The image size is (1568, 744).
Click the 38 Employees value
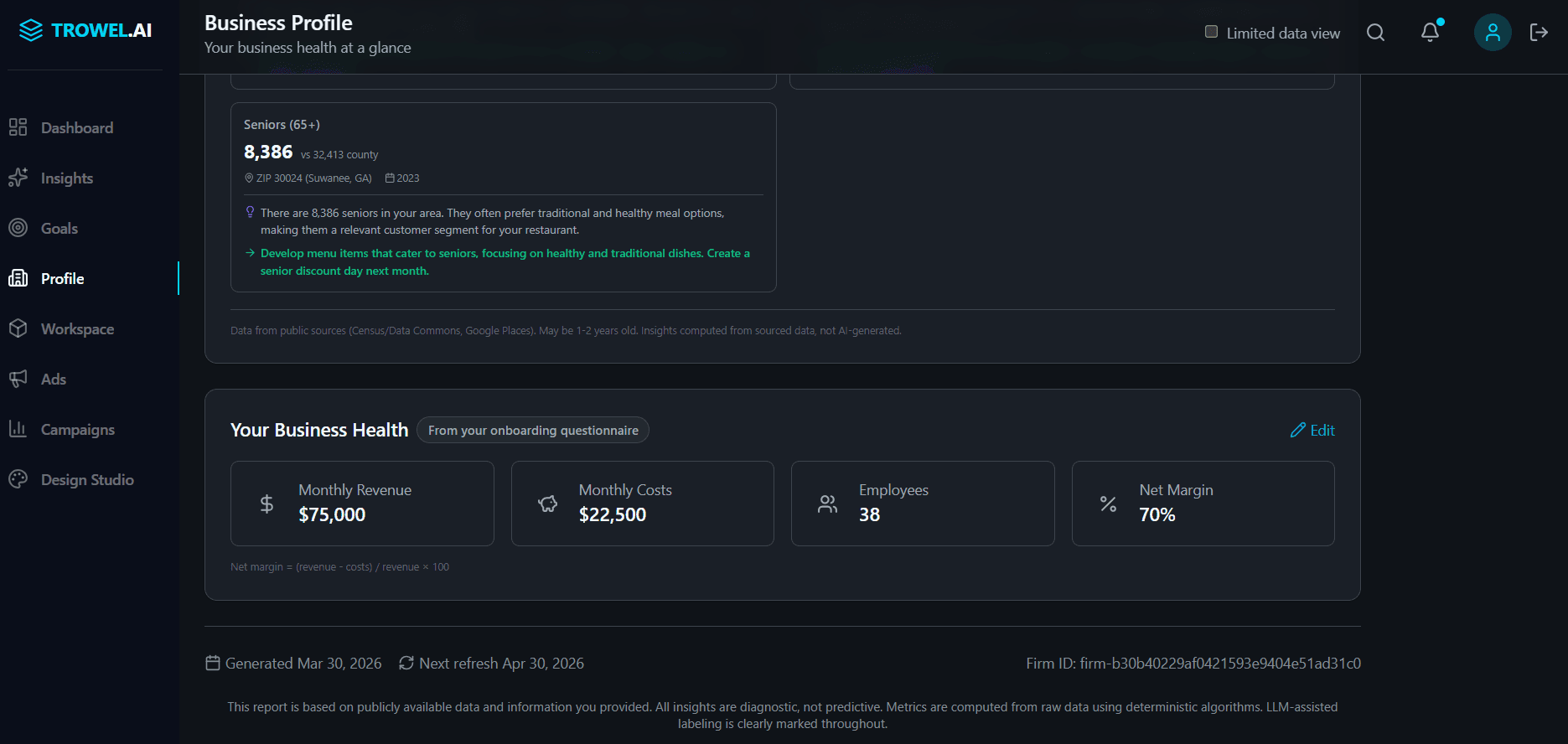(870, 514)
